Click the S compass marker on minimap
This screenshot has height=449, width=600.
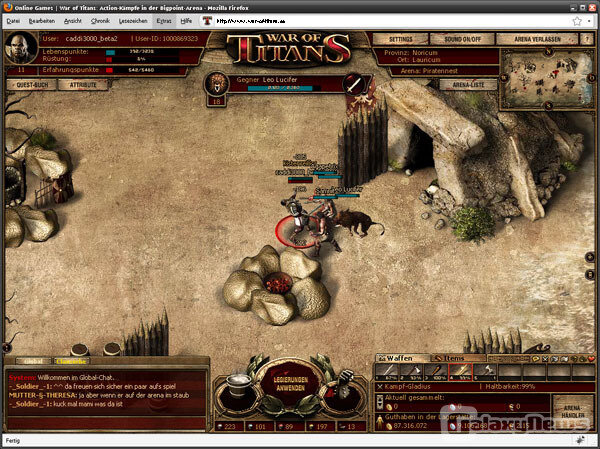coord(548,105)
